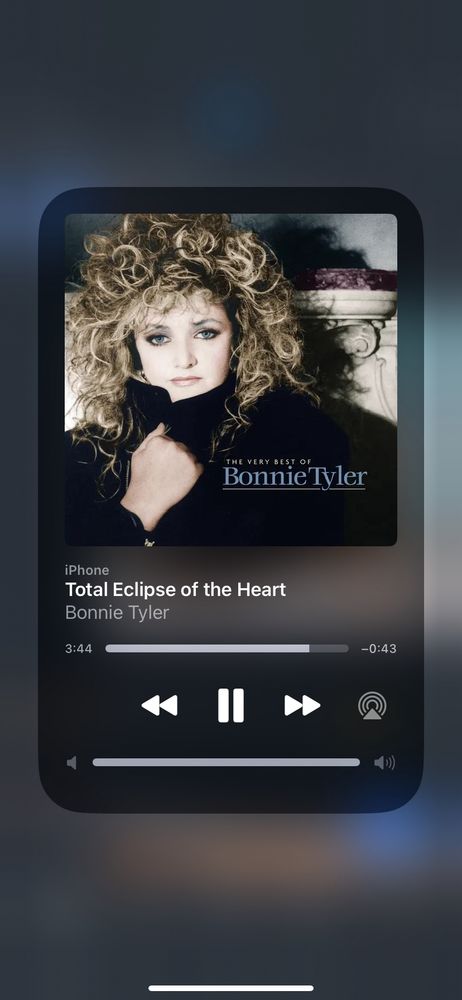The height and width of the screenshot is (1000, 462).
Task: Skip to next track with forward button
Action: click(302, 705)
